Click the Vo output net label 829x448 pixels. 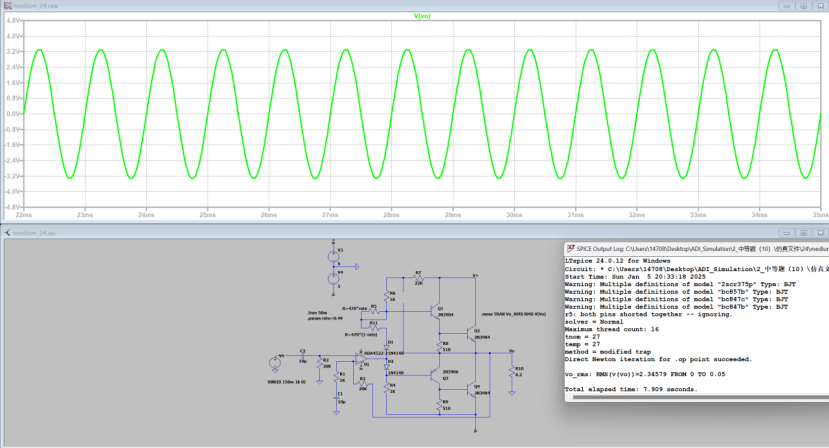[x=512, y=351]
